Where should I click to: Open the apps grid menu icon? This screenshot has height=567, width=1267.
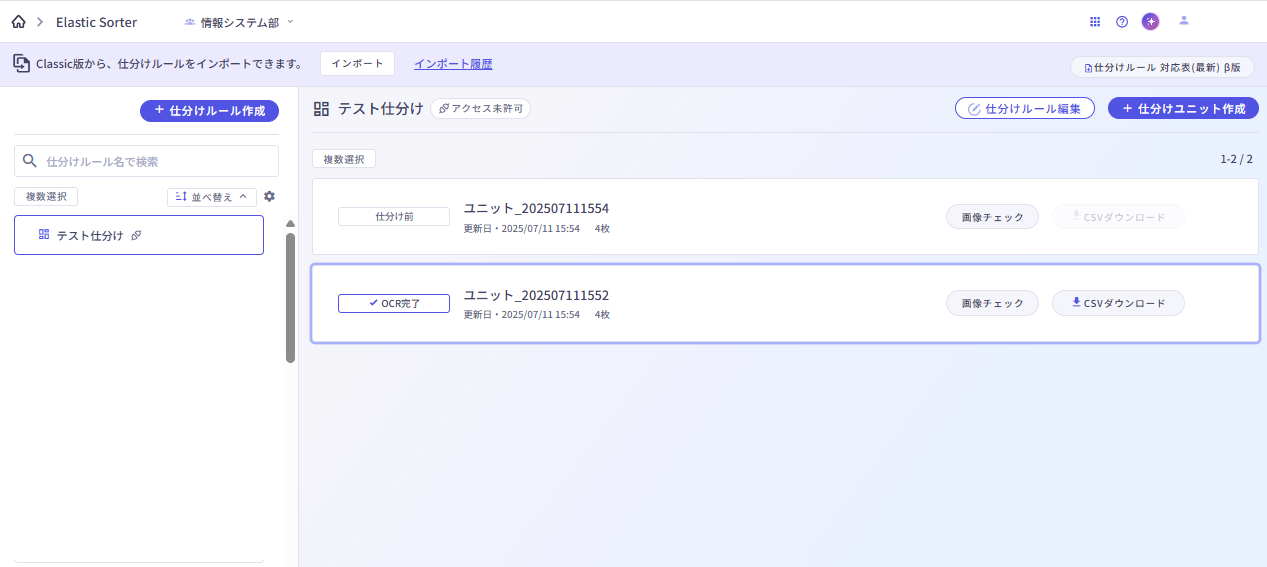pos(1095,22)
